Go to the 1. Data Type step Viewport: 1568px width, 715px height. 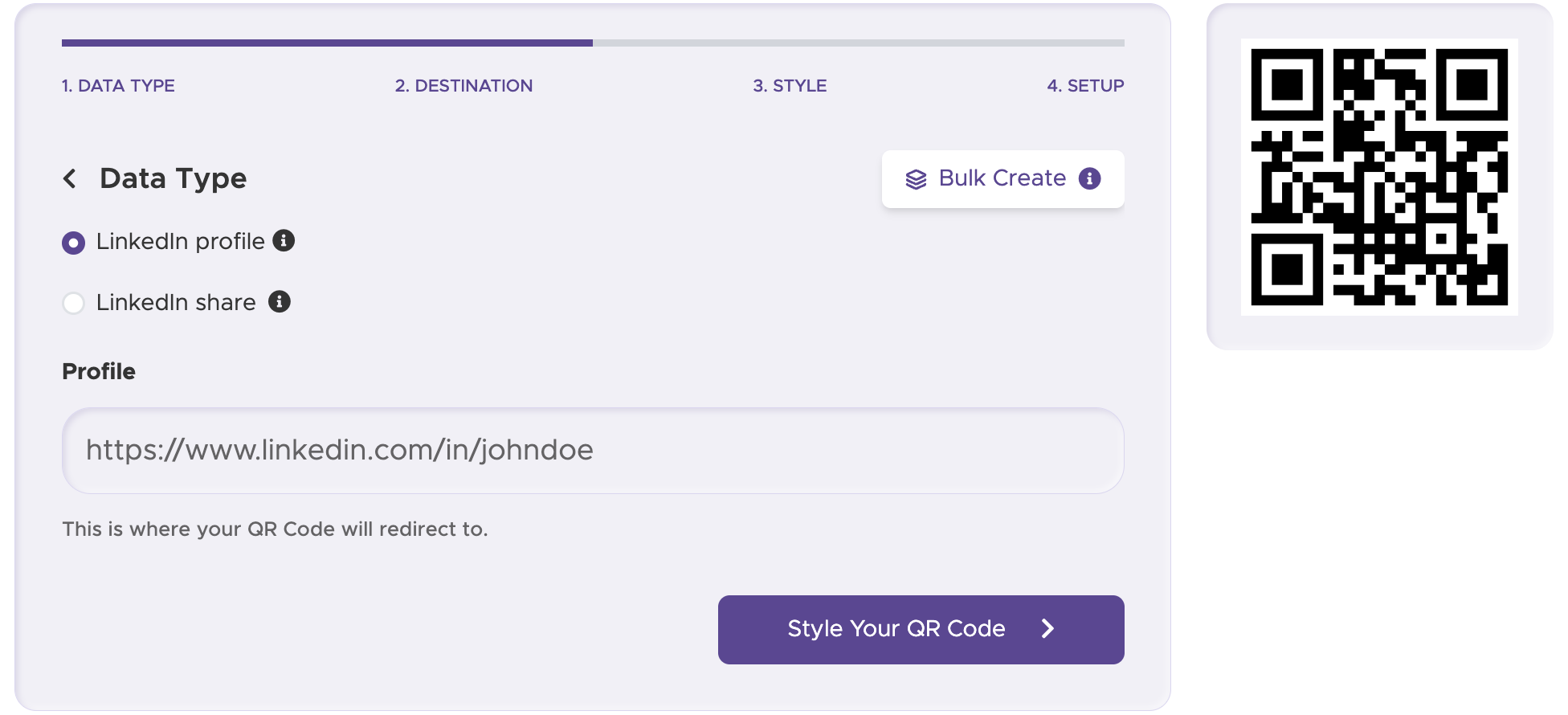(x=118, y=85)
